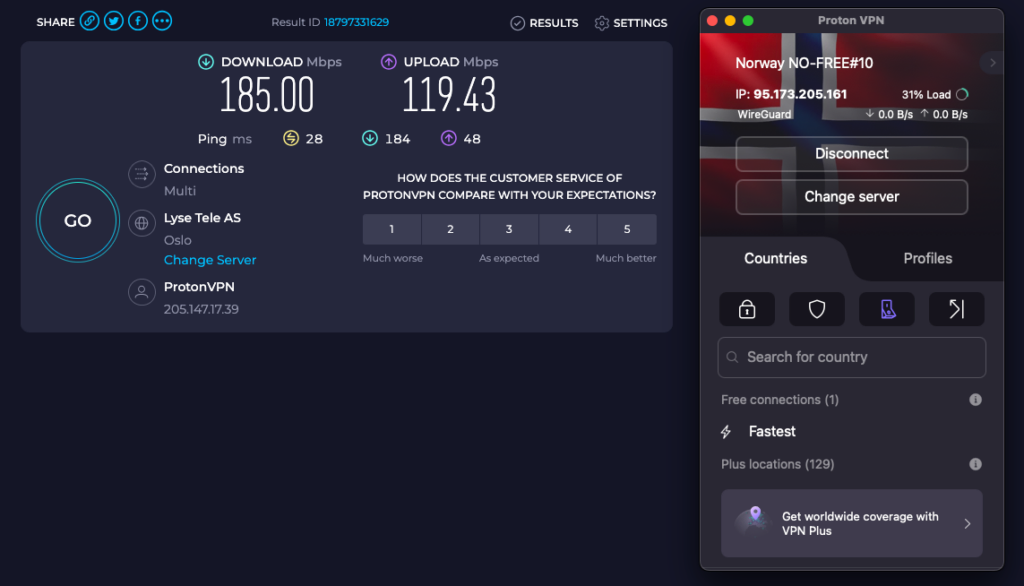Click Norway NO-FREE#10 server name
Image resolution: width=1024 pixels, height=586 pixels.
804,63
